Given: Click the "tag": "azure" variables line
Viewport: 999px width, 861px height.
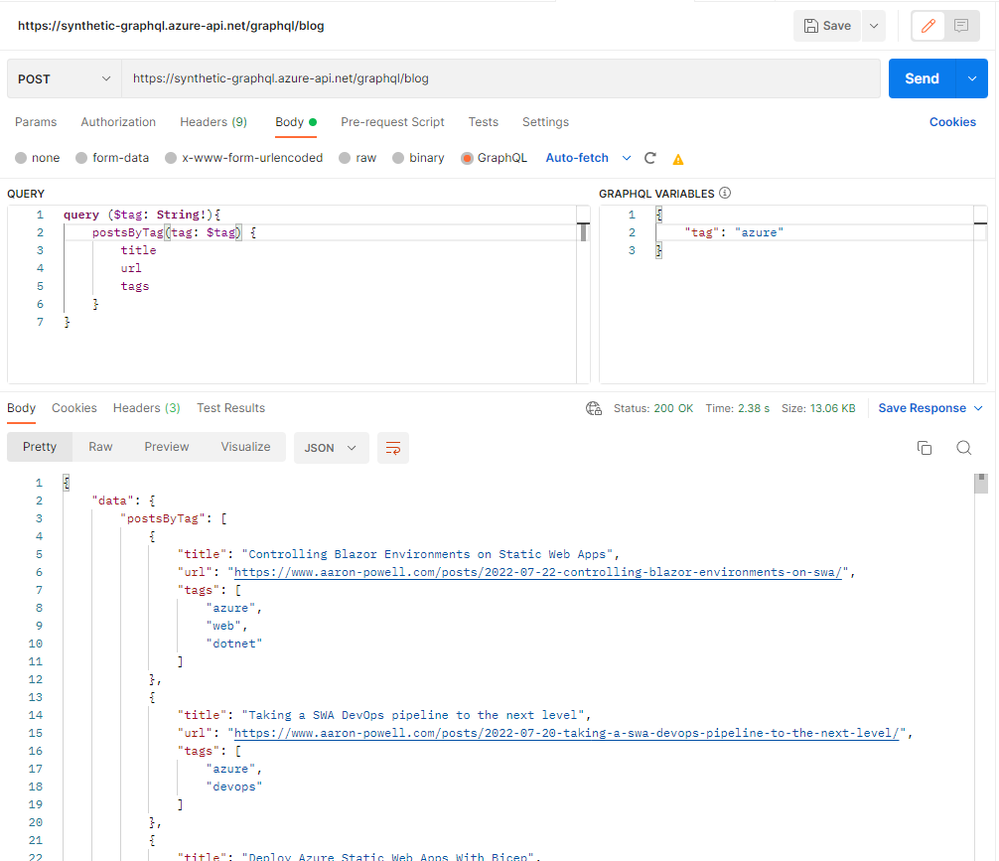Looking at the screenshot, I should 733,233.
